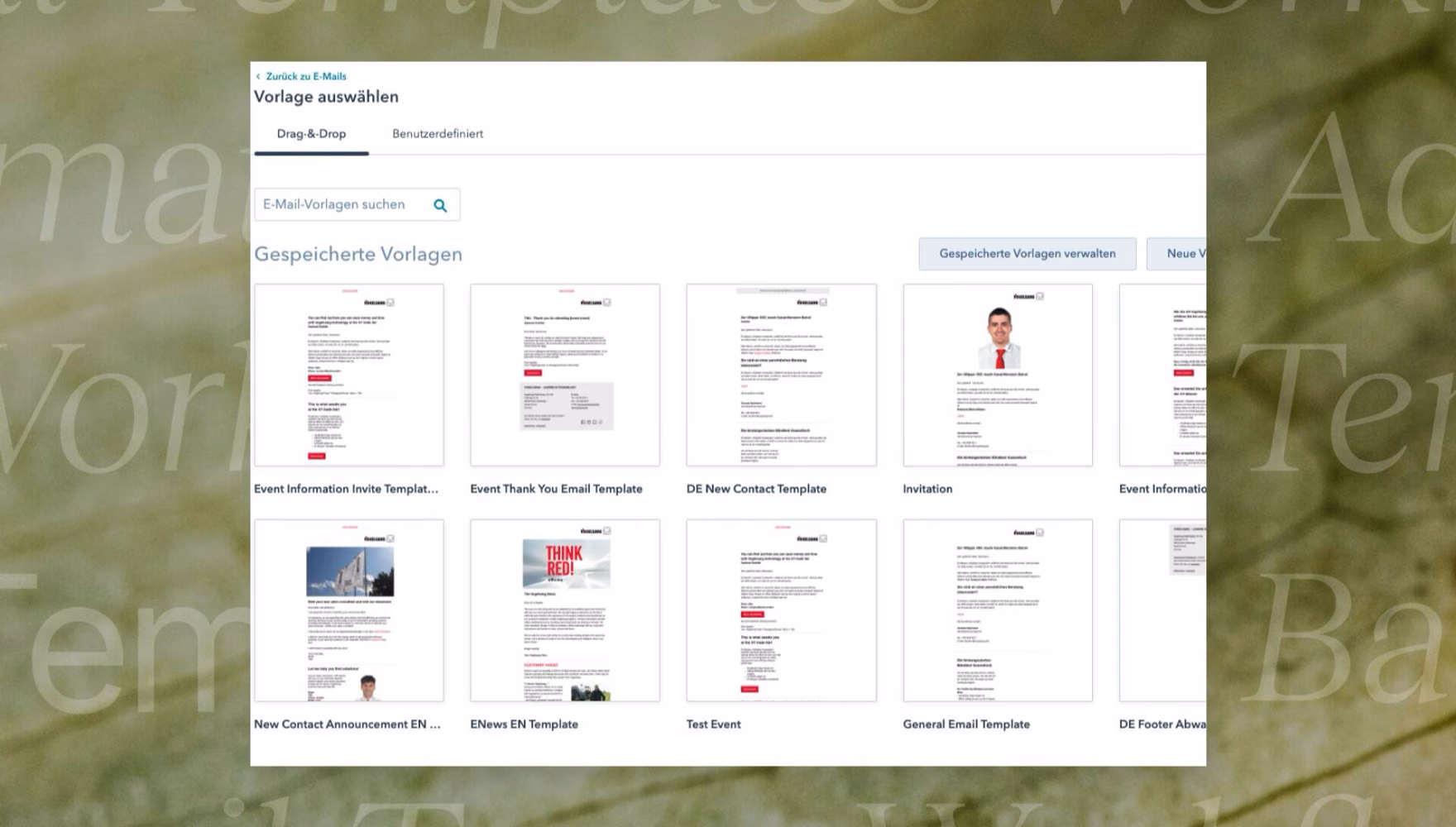
Task: Click the back chevron beside Zurück zu E-Mails
Action: tap(258, 76)
